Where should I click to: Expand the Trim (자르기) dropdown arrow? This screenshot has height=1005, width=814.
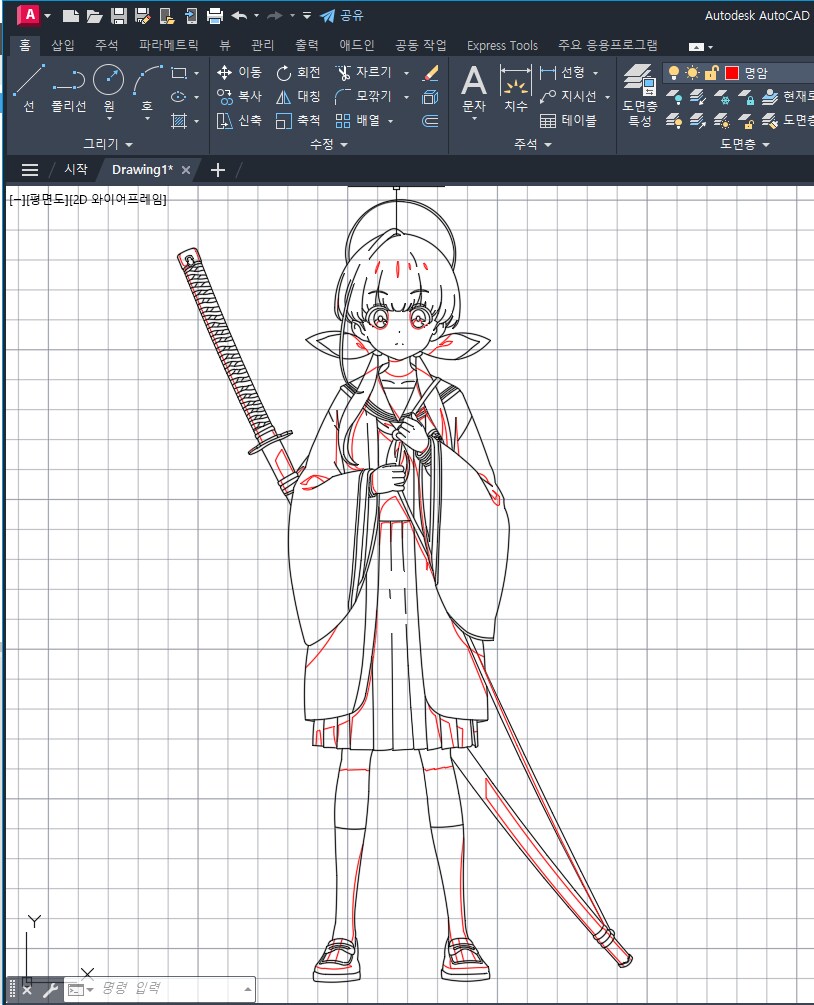click(406, 73)
